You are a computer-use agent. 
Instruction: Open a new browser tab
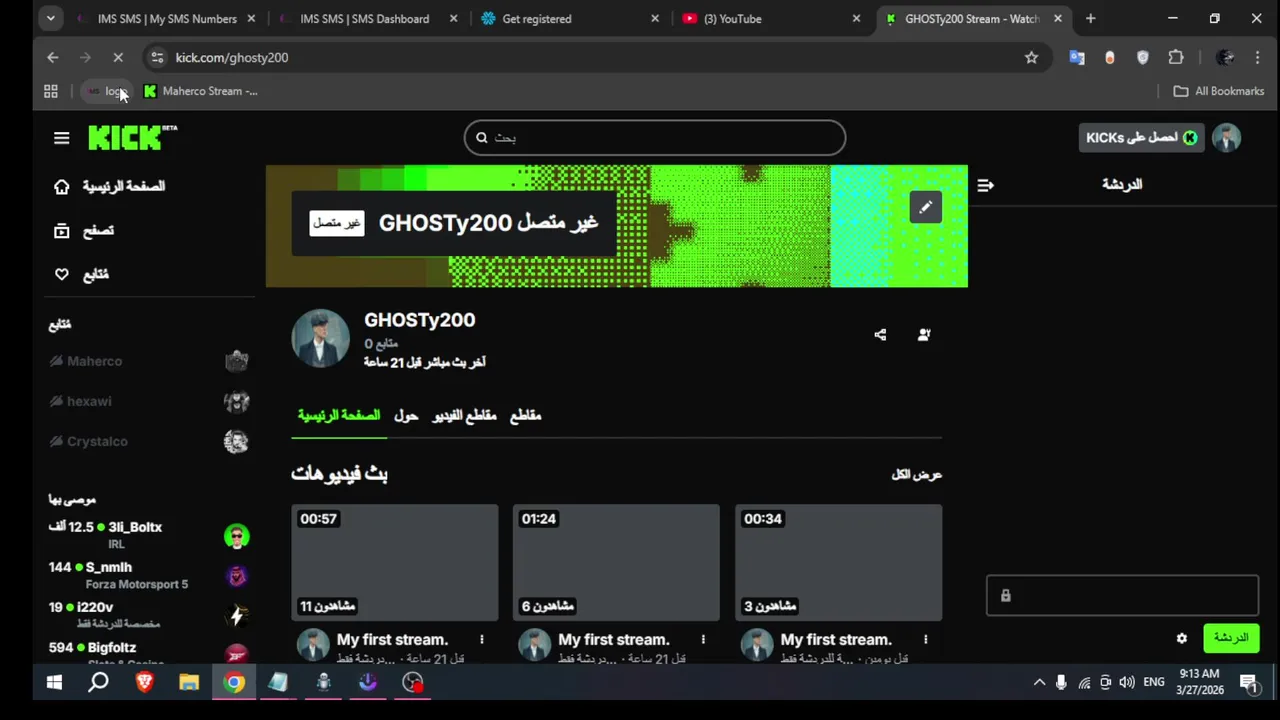click(1091, 18)
